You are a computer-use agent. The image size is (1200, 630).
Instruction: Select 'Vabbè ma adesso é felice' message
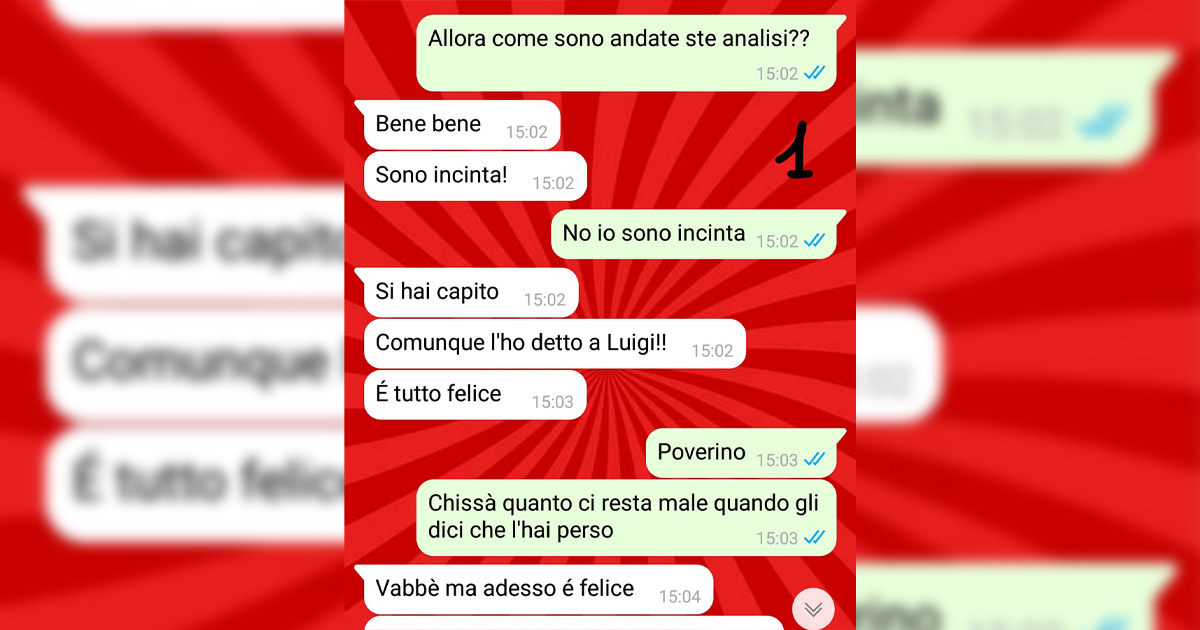click(537, 589)
